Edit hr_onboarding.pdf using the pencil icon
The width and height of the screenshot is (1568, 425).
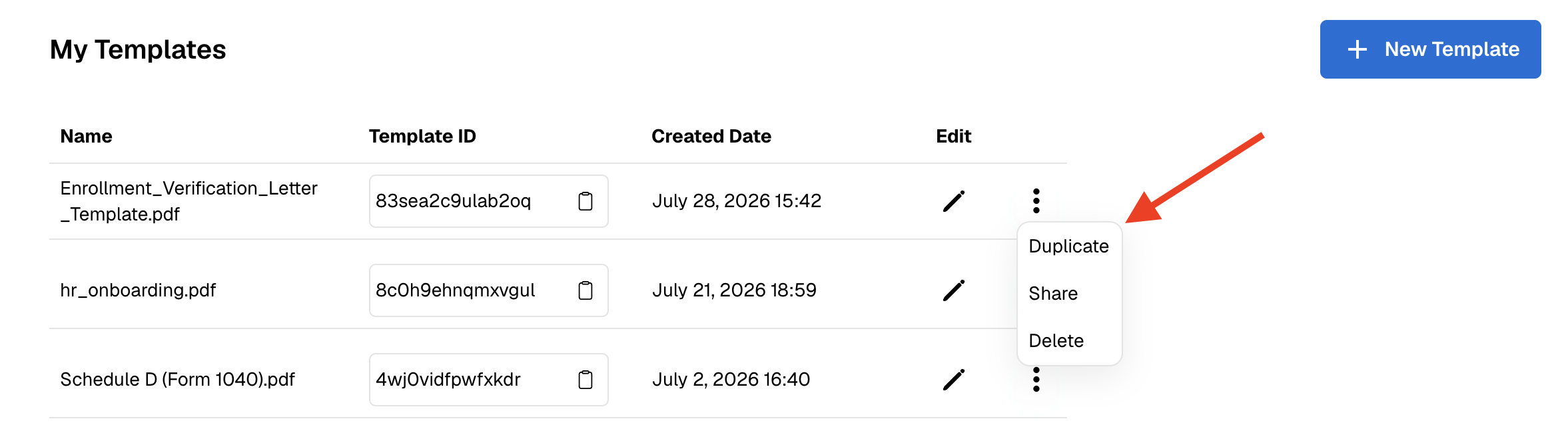pyautogui.click(x=953, y=290)
